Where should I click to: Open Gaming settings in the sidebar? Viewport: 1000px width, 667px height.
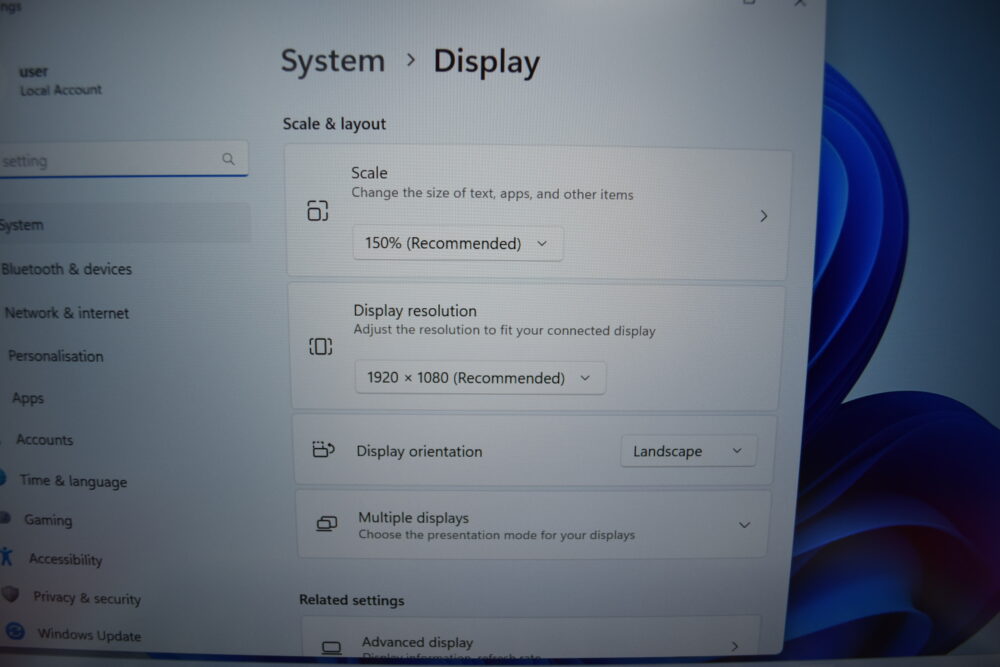[48, 520]
